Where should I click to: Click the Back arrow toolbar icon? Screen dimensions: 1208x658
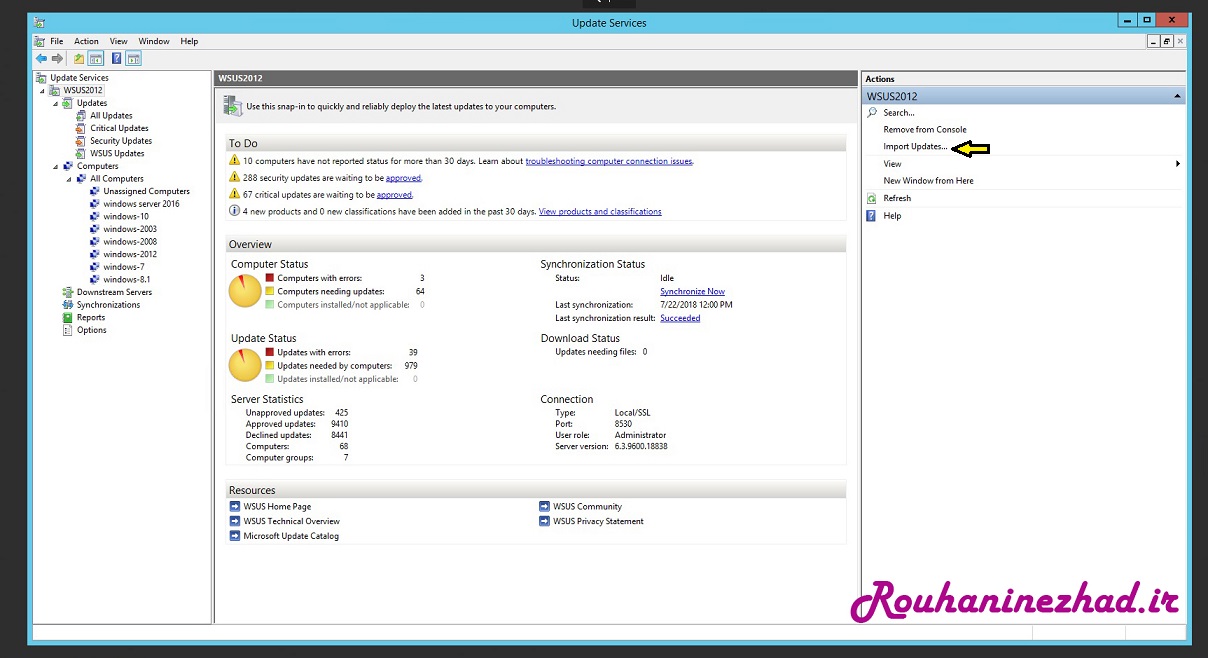coord(41,59)
